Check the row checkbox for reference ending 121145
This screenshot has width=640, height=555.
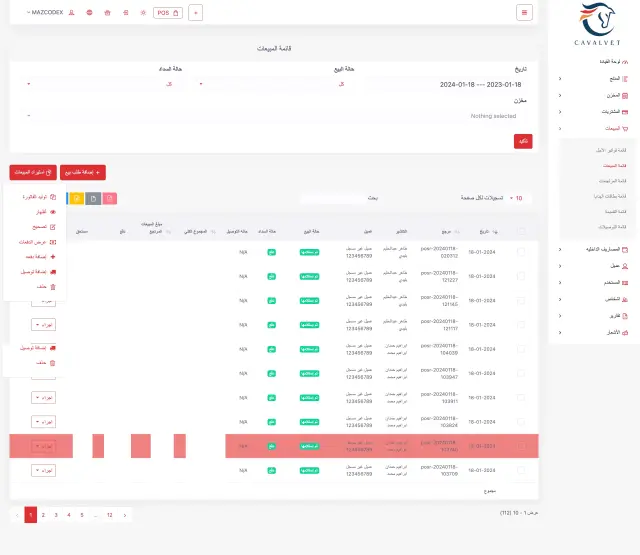point(521,301)
